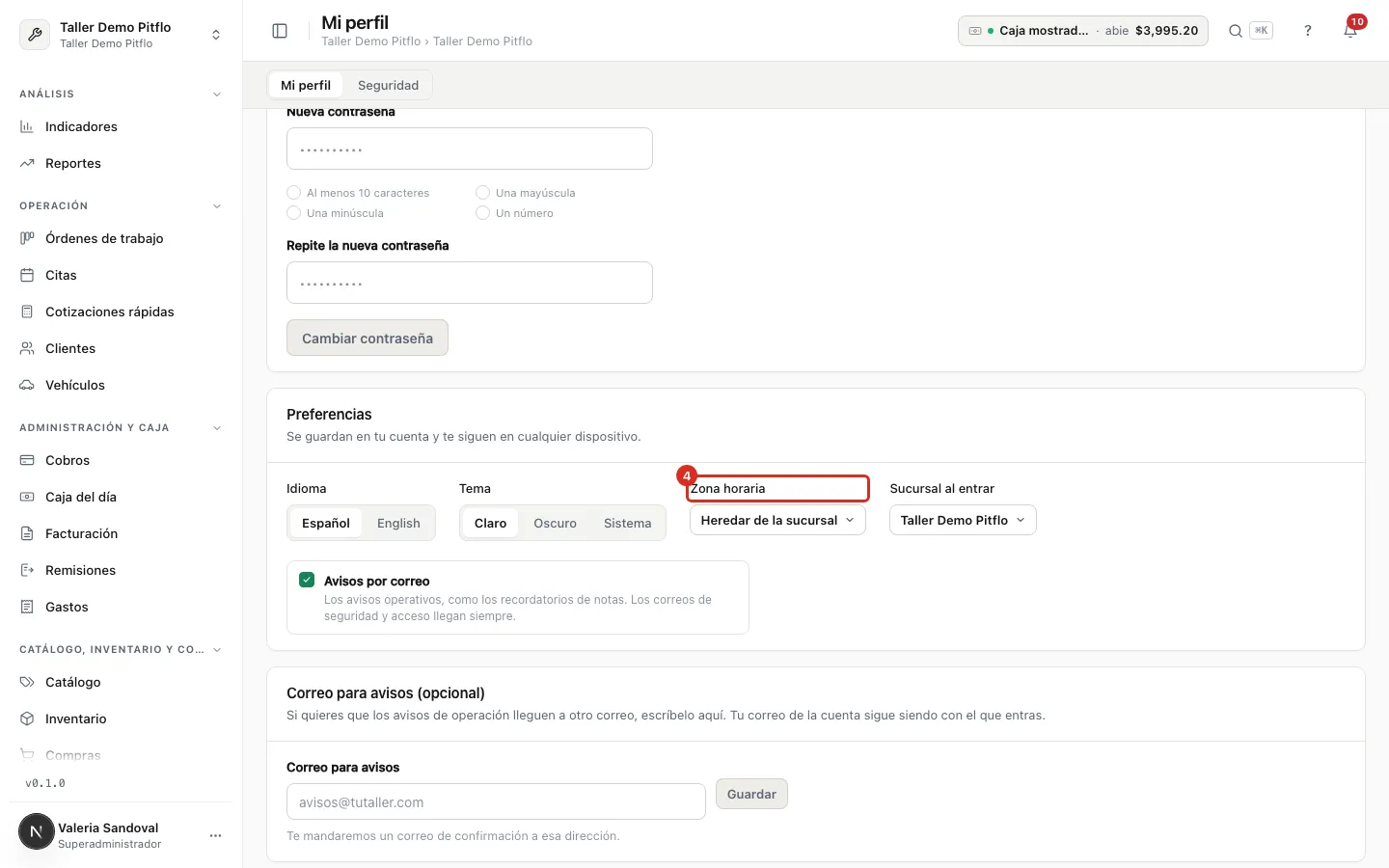The image size is (1389, 868).
Task: Collapse the Análisis sidebar section
Action: point(217,95)
